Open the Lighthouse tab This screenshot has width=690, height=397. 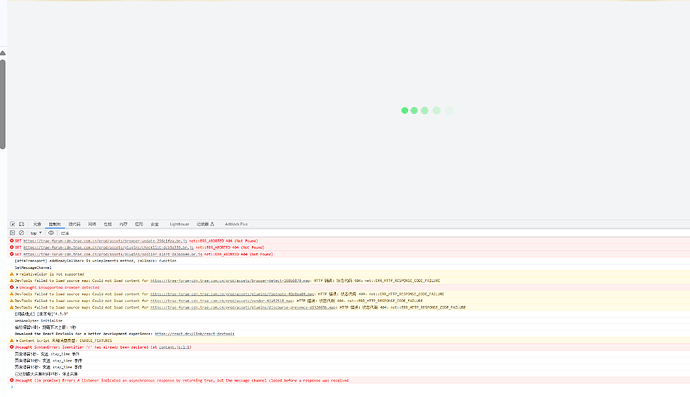[x=179, y=224]
